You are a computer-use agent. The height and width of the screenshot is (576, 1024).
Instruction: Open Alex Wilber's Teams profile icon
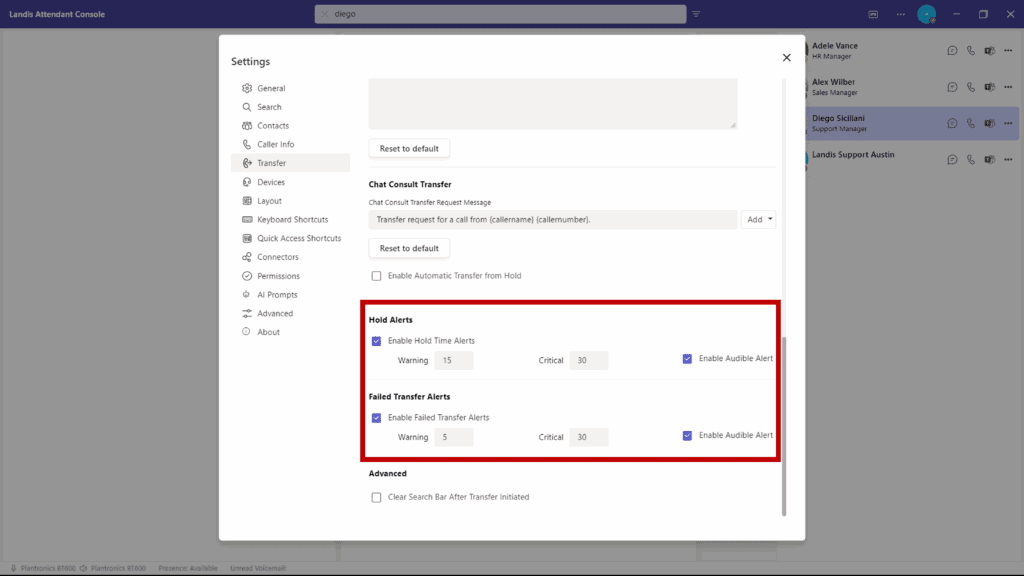(988, 87)
